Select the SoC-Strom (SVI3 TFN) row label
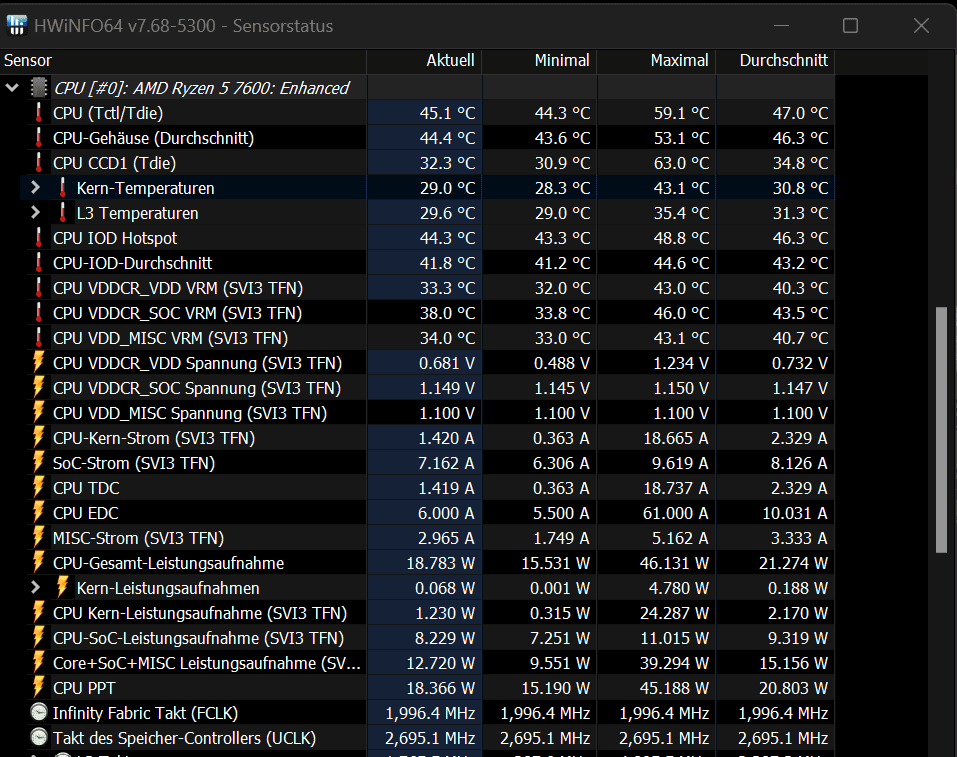This screenshot has width=957, height=757. click(x=134, y=463)
